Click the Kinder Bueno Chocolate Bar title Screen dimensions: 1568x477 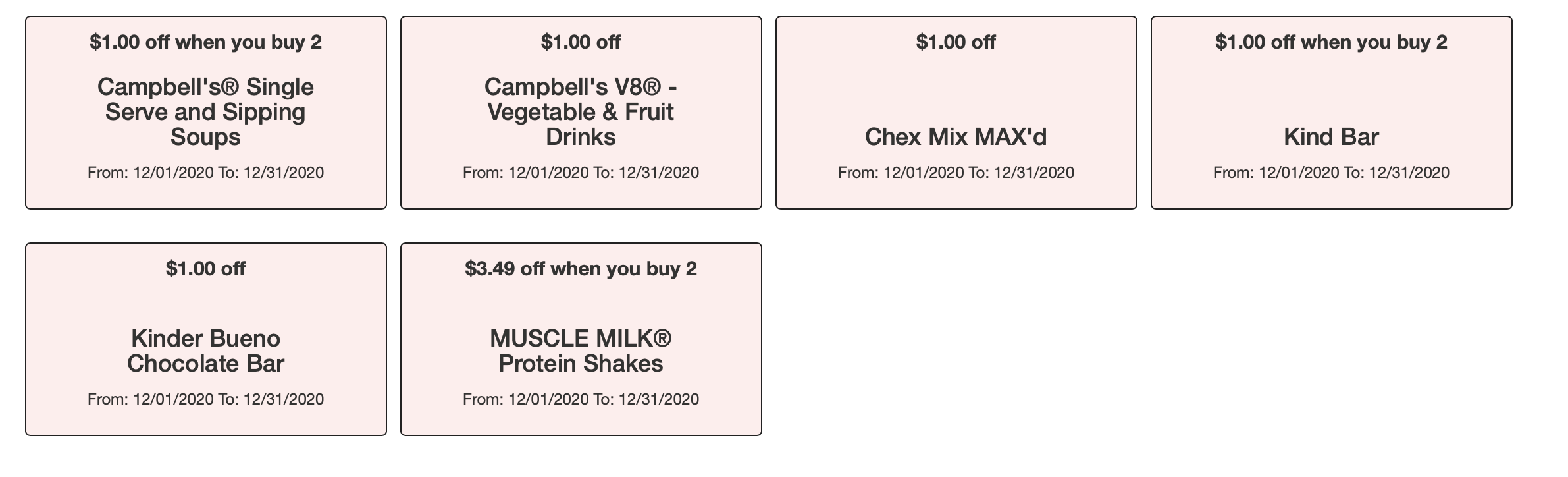205,351
